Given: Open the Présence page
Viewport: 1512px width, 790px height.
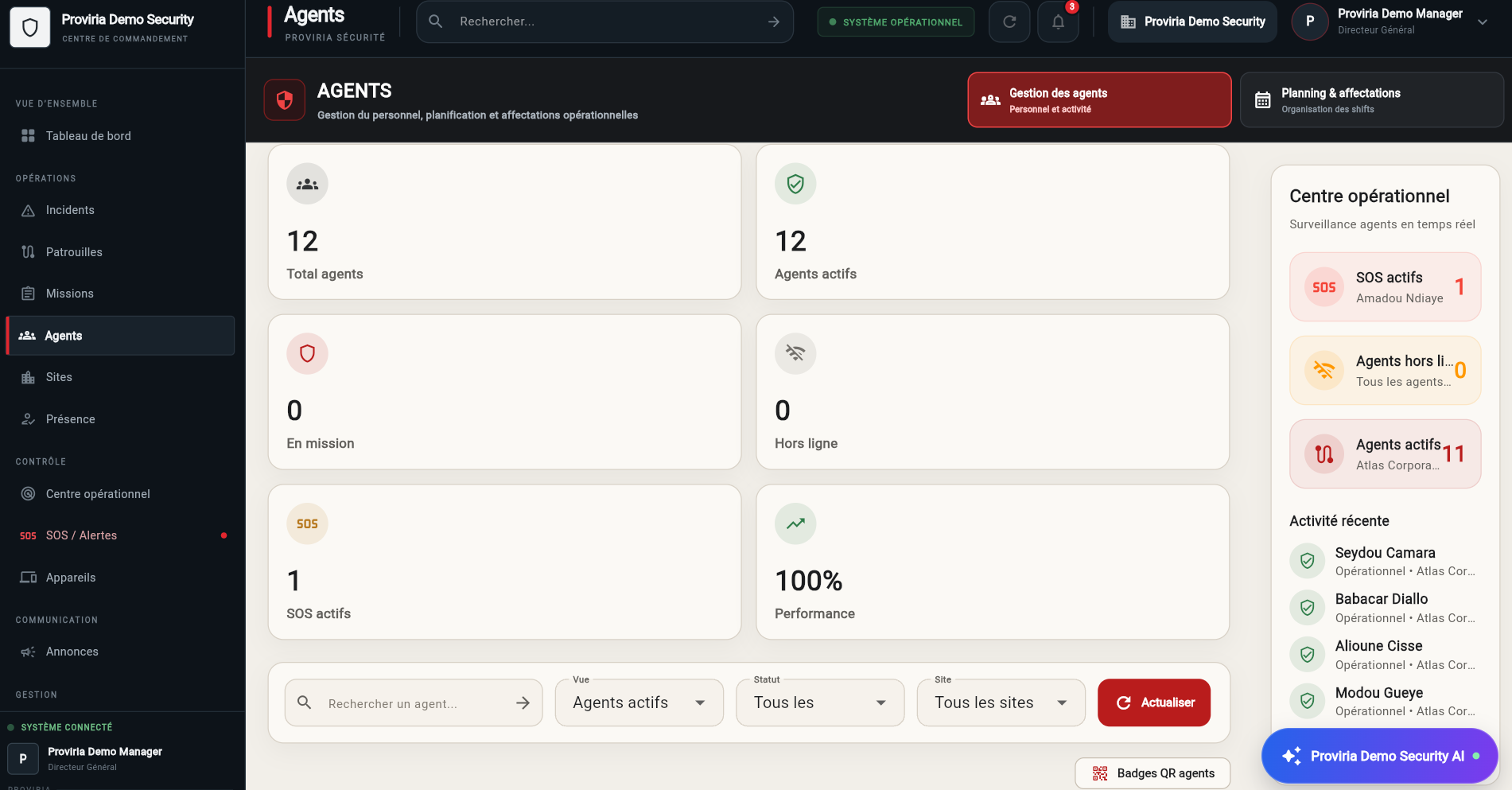Looking at the screenshot, I should coord(121,419).
